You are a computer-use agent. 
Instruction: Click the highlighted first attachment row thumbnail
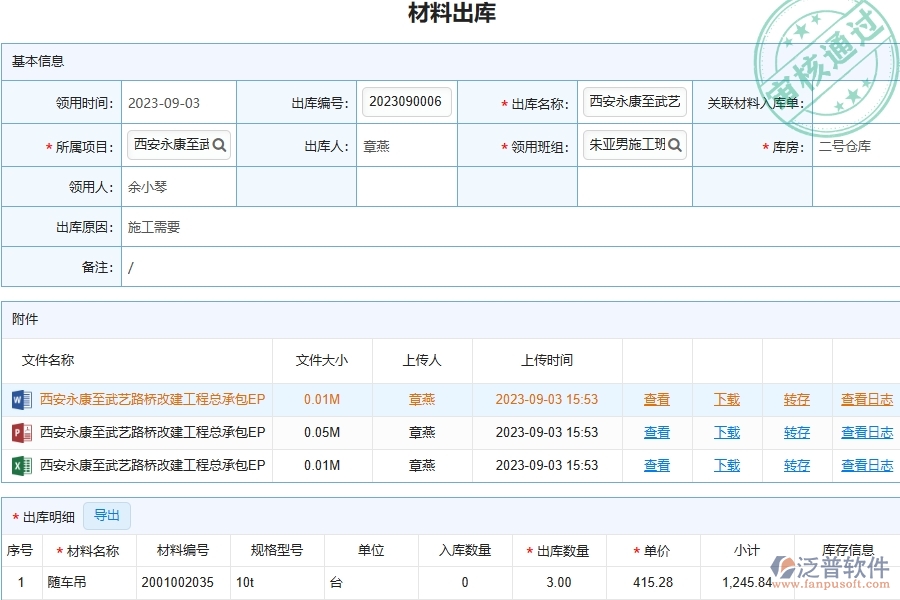point(23,399)
